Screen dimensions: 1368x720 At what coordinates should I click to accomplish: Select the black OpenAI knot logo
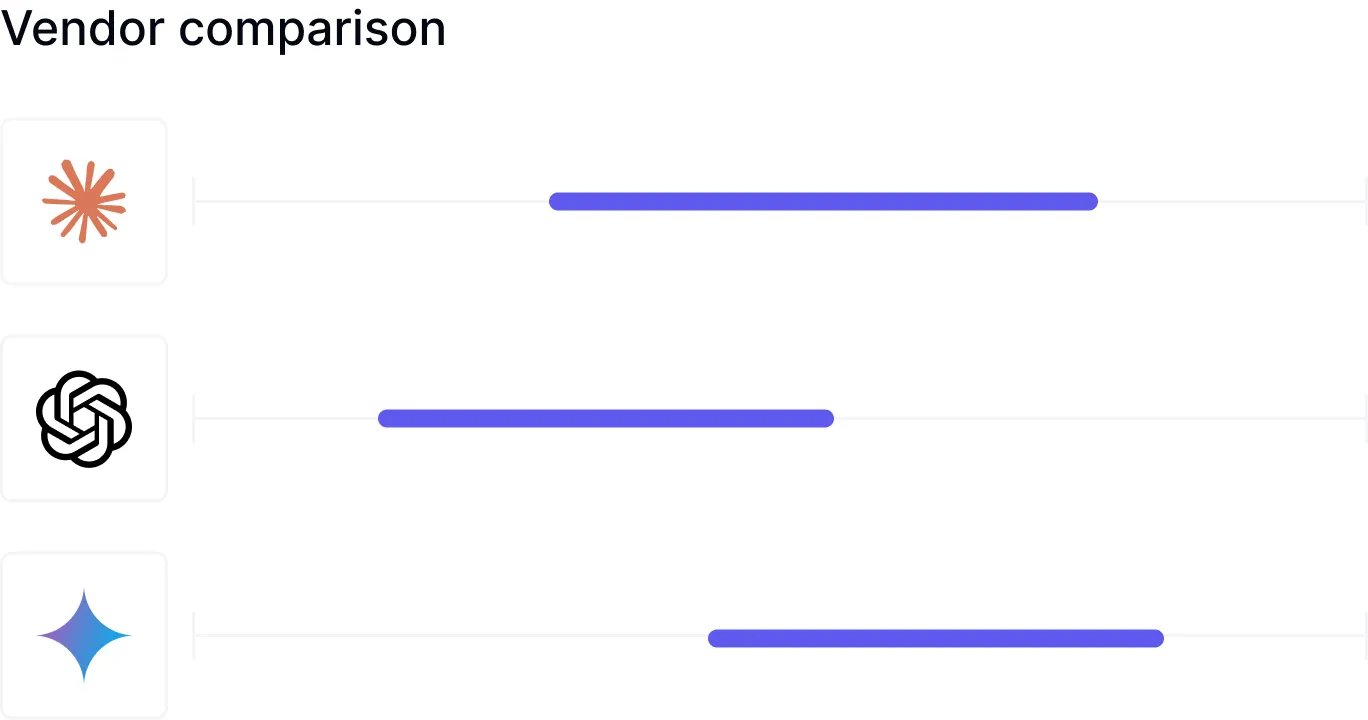point(84,418)
